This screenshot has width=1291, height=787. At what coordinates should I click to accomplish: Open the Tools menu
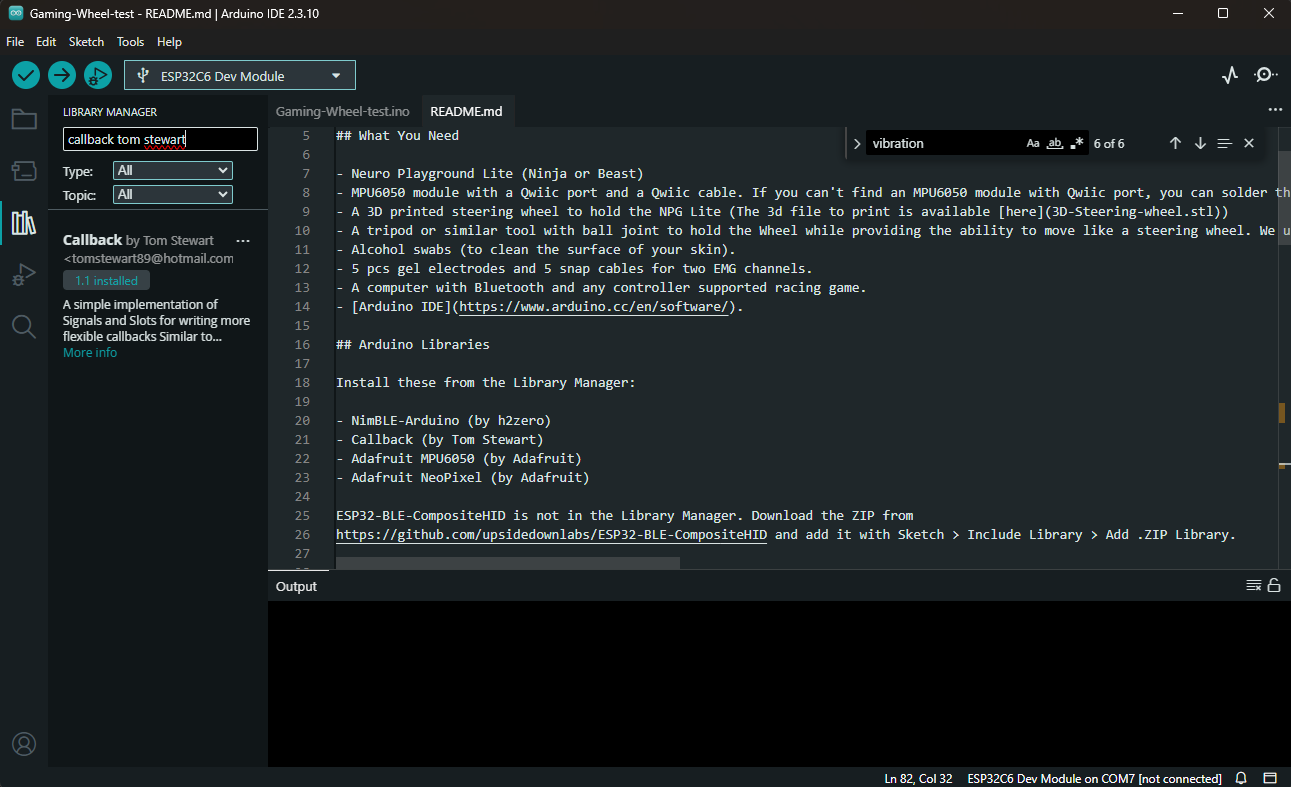(x=130, y=42)
